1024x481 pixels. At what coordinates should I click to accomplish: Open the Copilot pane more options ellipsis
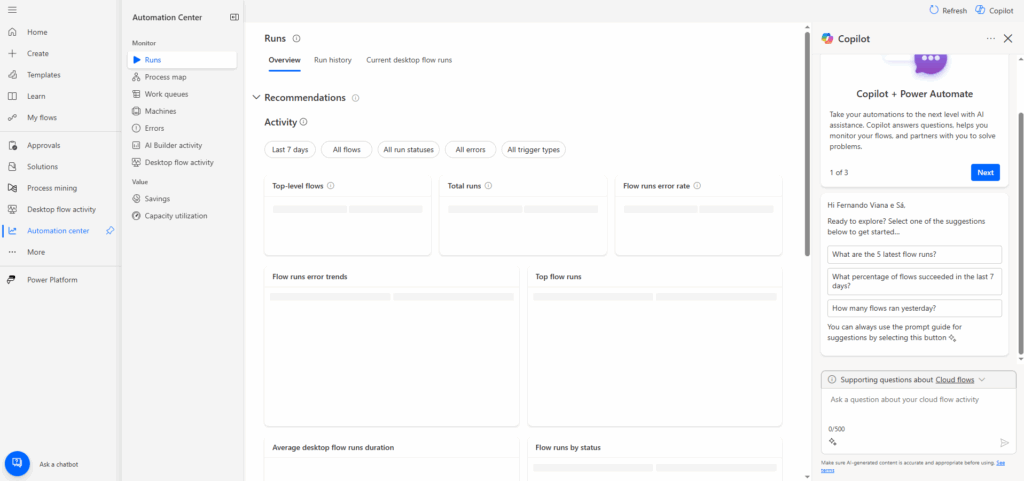coord(991,38)
